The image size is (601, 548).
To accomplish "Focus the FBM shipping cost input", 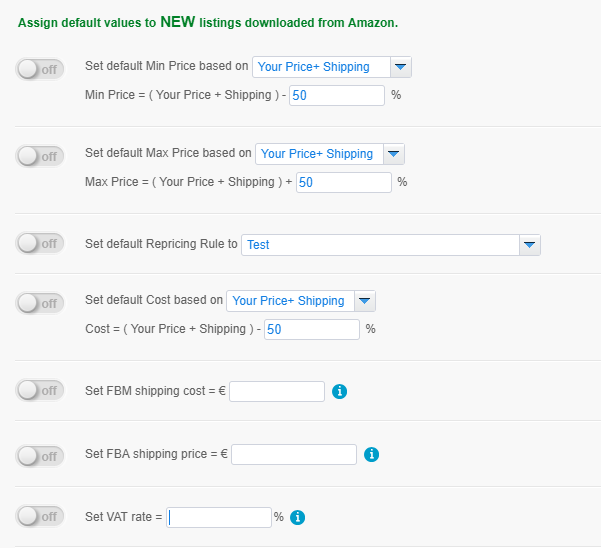I will [277, 392].
